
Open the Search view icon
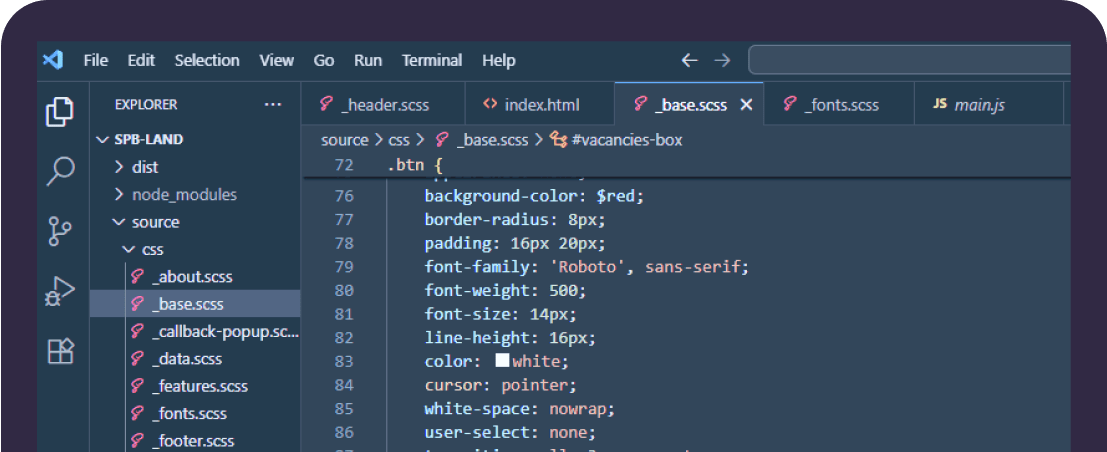click(x=60, y=171)
